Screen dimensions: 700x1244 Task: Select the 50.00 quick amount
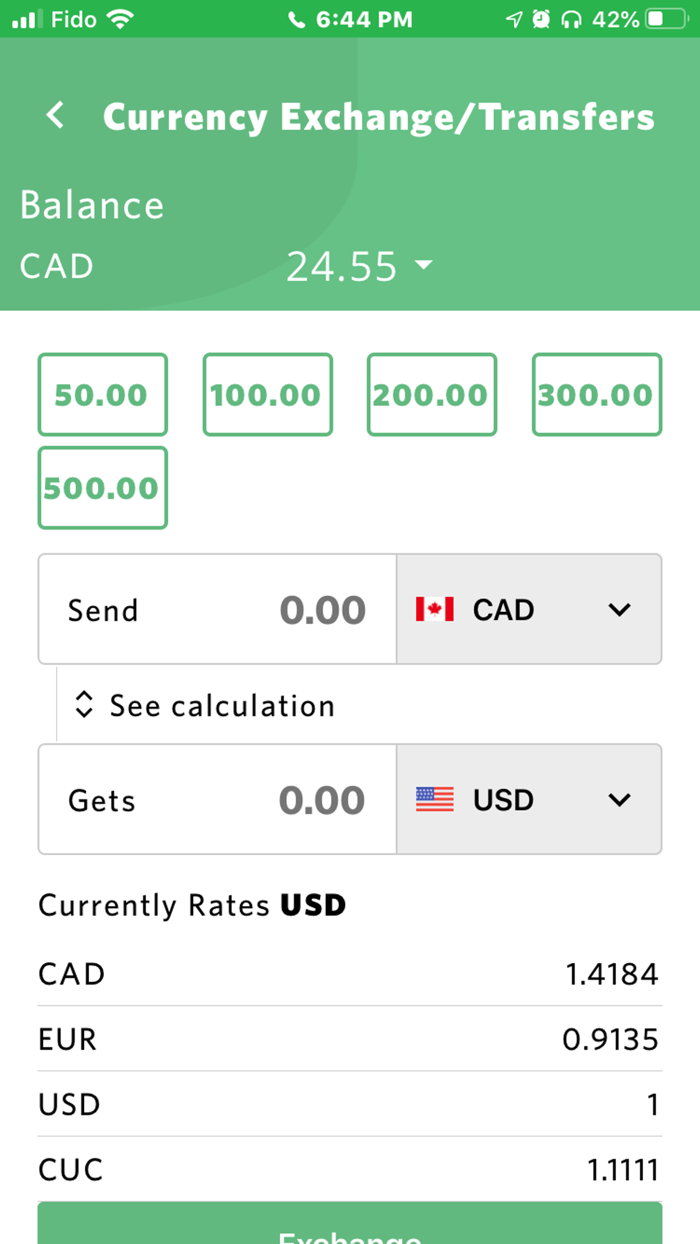pos(102,394)
